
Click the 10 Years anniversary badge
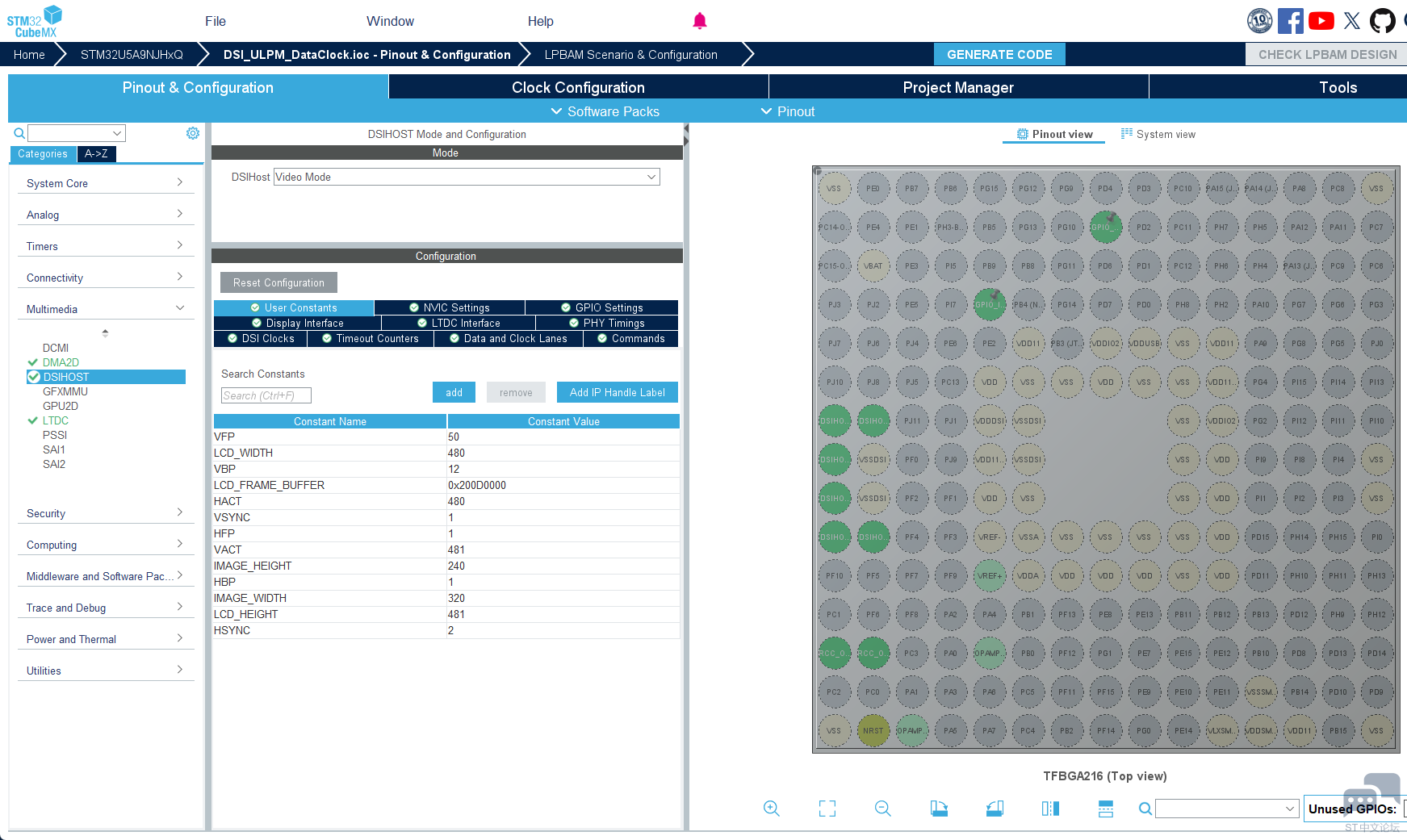pos(1259,21)
